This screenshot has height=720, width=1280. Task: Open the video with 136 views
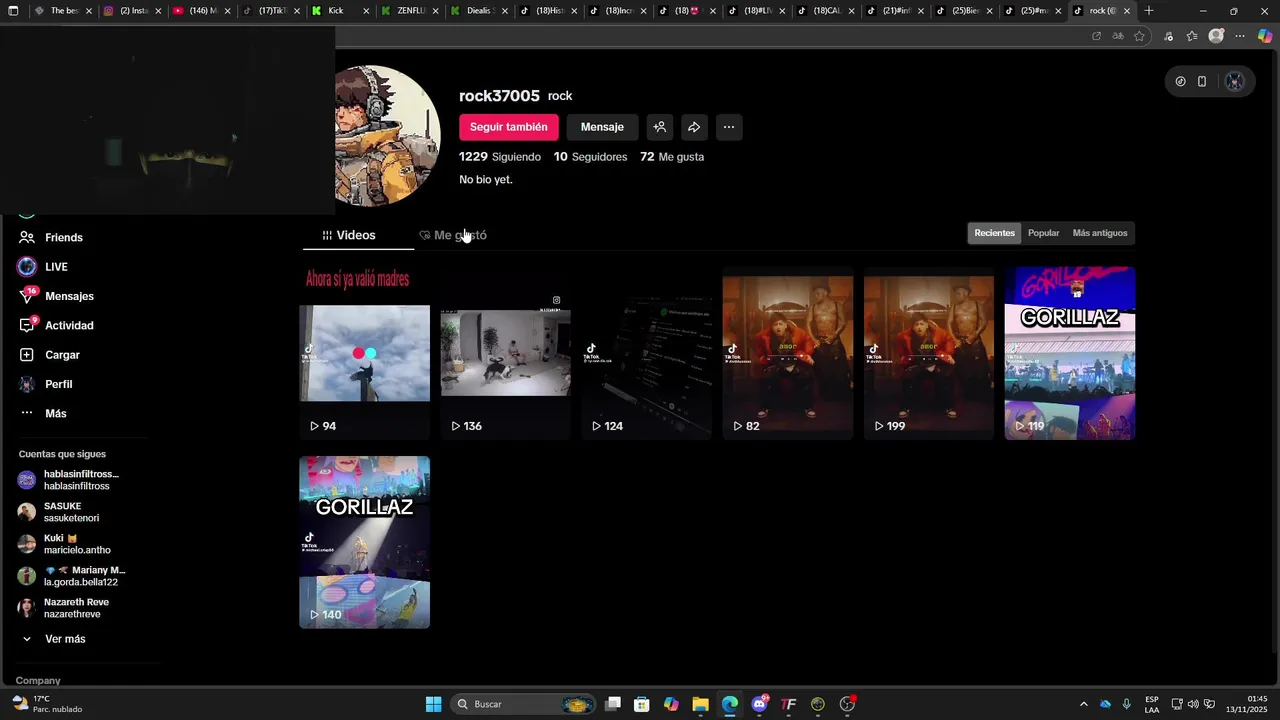click(x=505, y=353)
